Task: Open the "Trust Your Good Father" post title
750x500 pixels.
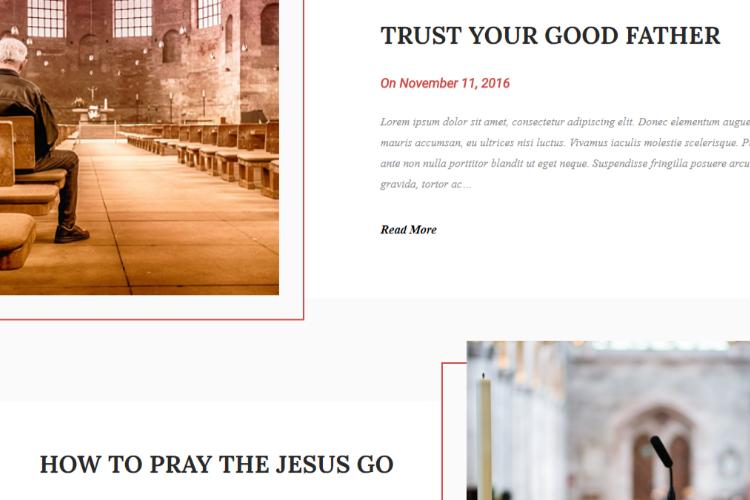Action: point(550,36)
